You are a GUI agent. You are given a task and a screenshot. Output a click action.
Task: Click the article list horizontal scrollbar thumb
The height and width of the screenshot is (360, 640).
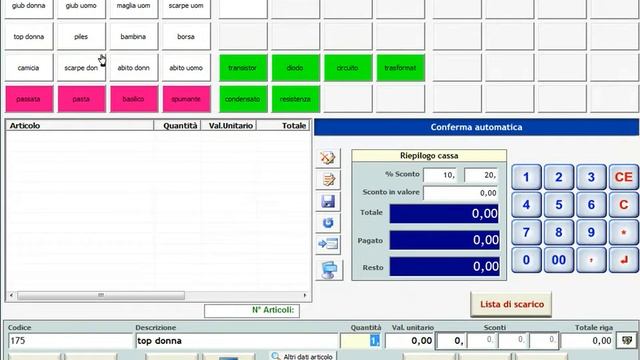pyautogui.click(x=101, y=295)
